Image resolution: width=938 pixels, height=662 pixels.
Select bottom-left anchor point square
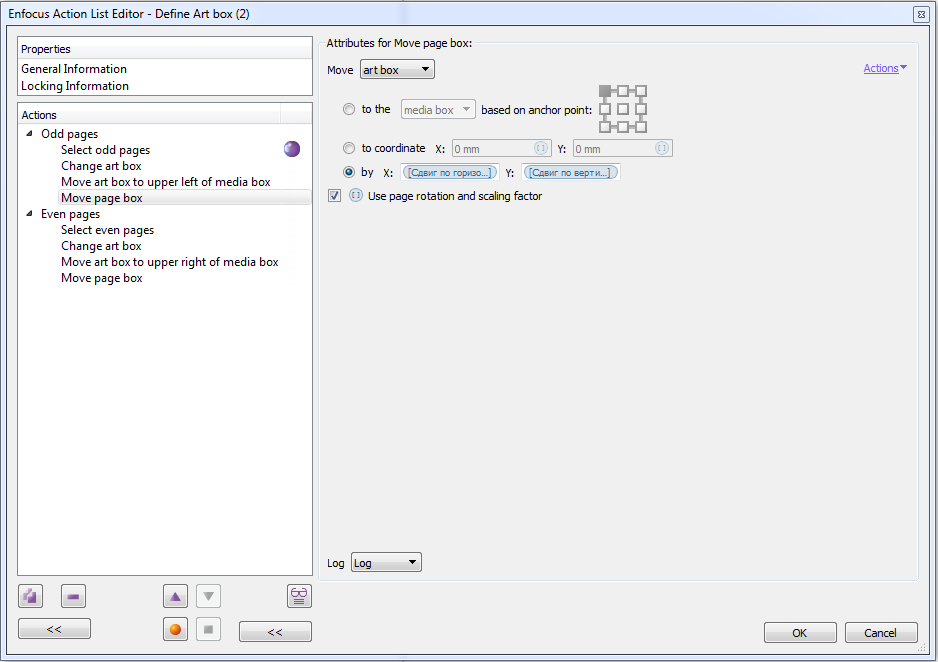605,127
